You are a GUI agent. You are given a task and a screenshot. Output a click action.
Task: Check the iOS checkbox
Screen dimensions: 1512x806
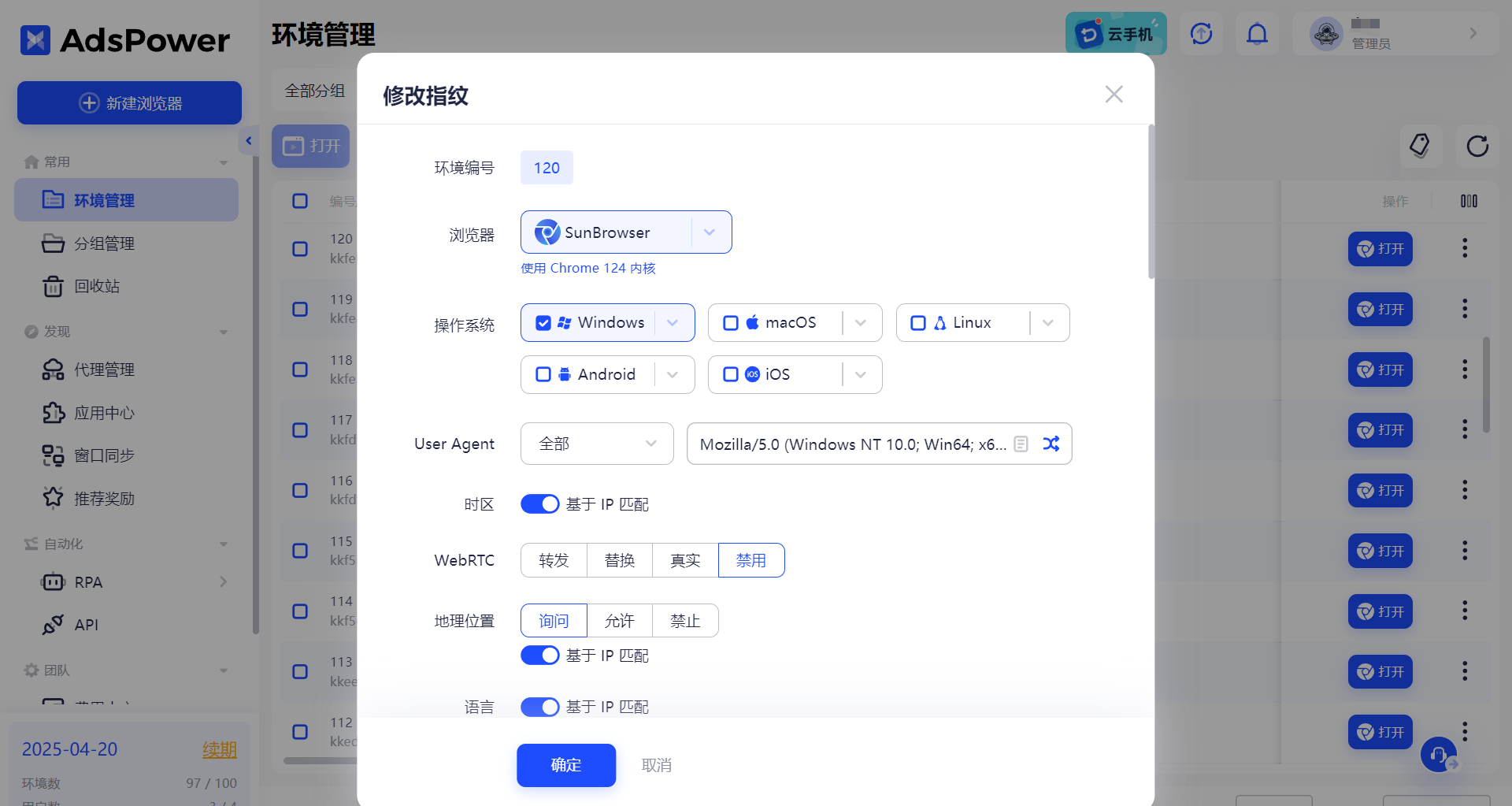(731, 374)
